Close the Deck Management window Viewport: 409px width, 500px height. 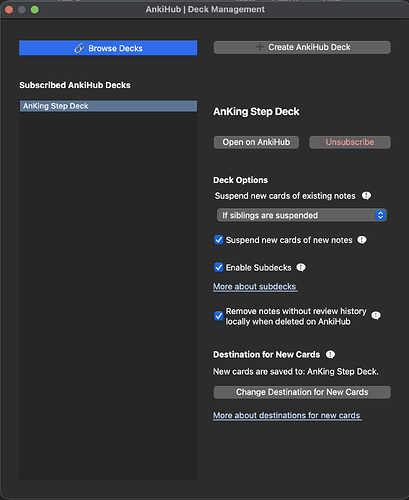click(x=9, y=10)
